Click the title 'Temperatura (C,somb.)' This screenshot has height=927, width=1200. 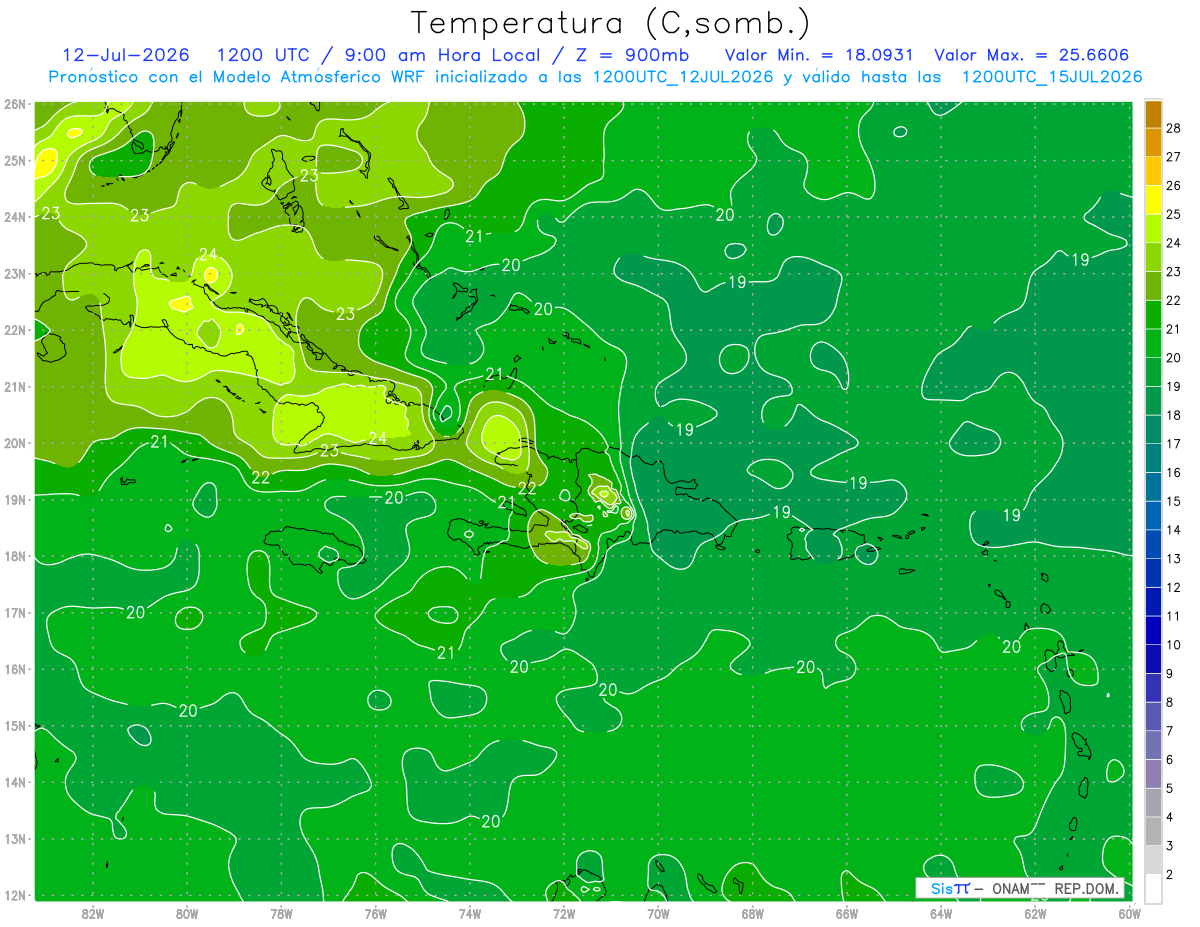[611, 24]
